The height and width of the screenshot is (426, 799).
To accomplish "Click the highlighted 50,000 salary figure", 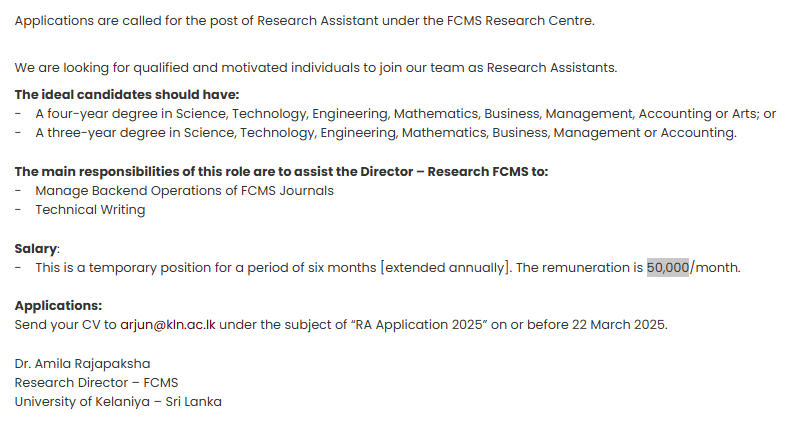I will tap(668, 267).
